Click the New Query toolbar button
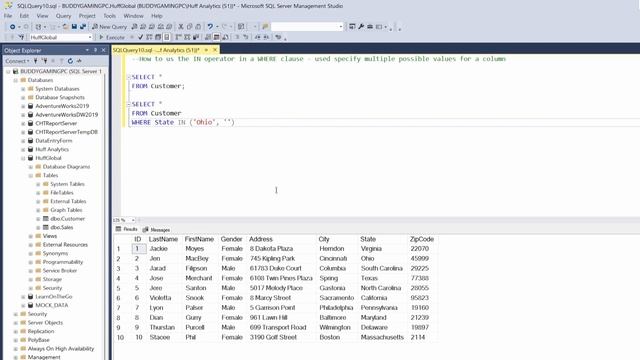Screen dimensions: 640x360 click(x=110, y=27)
